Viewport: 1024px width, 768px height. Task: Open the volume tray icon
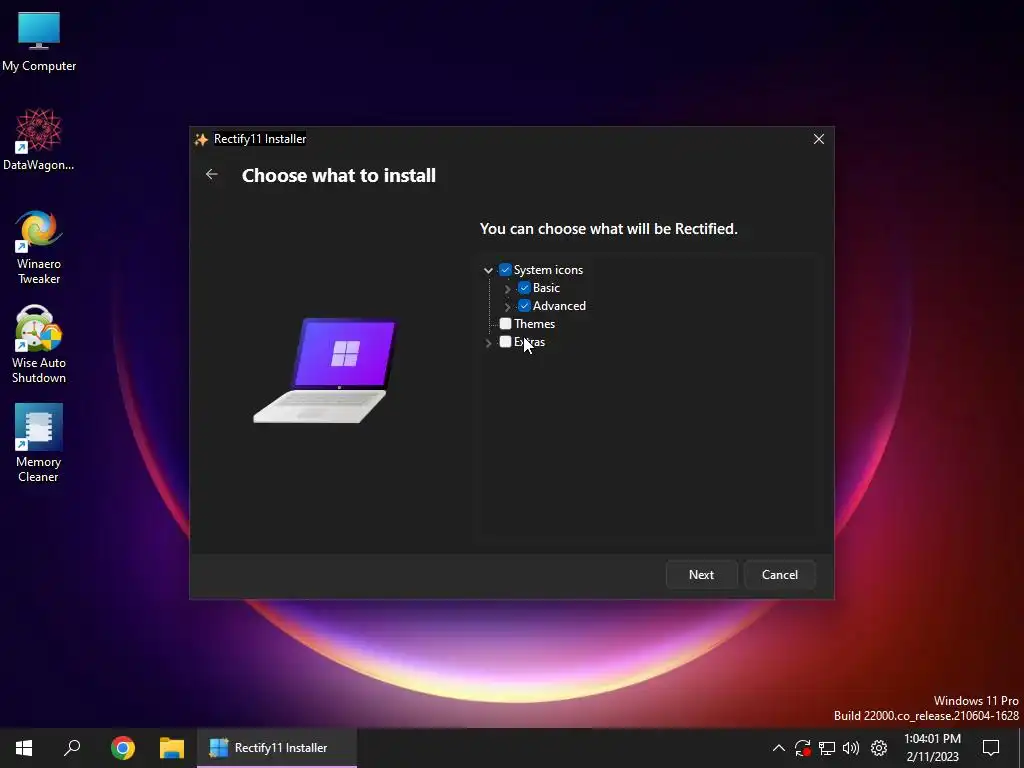[x=851, y=748]
